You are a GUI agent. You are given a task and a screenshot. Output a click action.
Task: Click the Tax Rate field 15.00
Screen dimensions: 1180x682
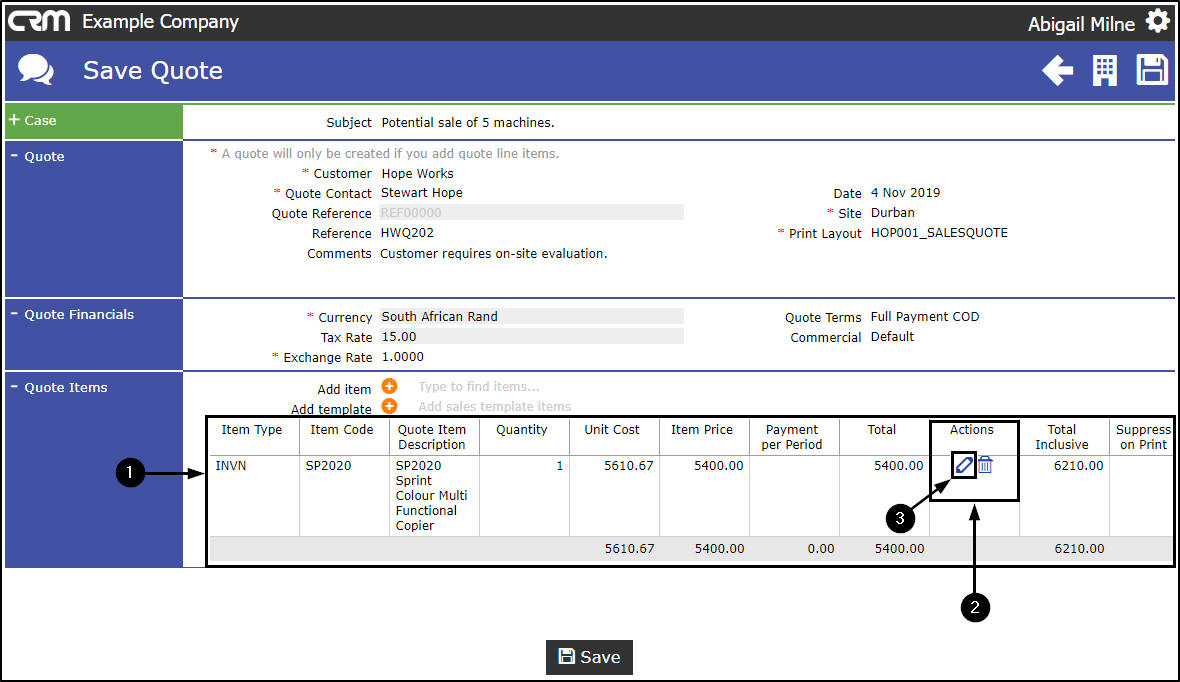point(531,336)
